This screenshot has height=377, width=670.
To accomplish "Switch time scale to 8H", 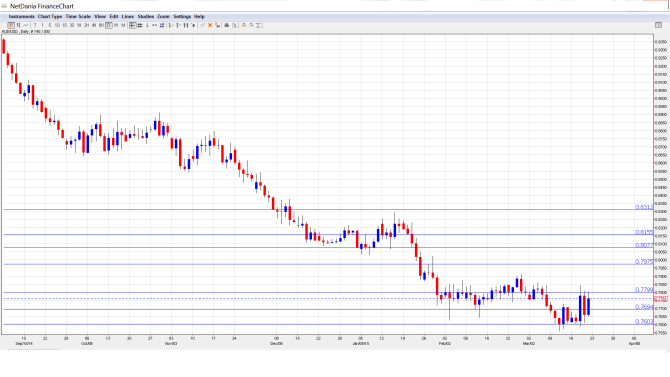I will (x=101, y=25).
